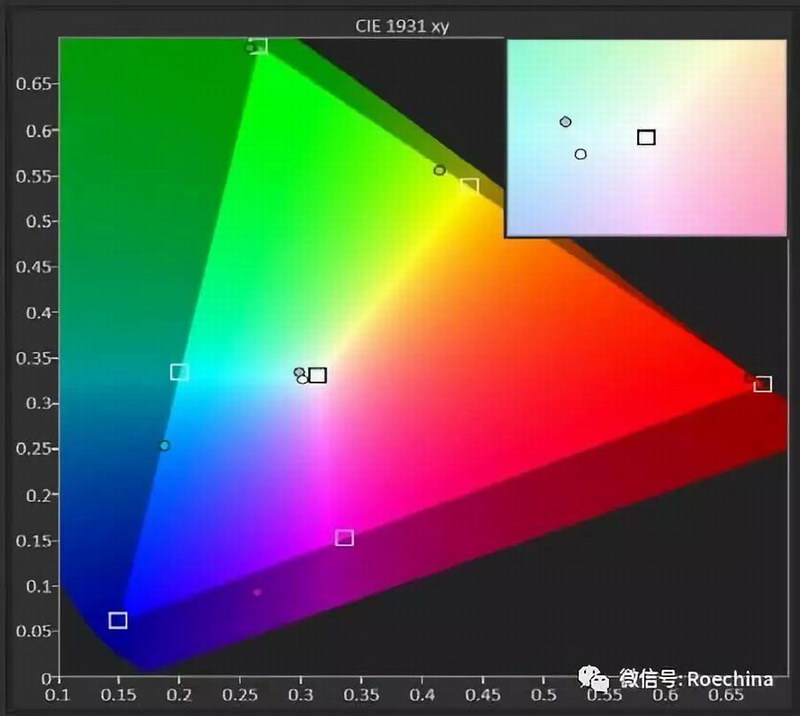The width and height of the screenshot is (800, 716).
Task: Select the magenta secondary target square
Action: [345, 538]
